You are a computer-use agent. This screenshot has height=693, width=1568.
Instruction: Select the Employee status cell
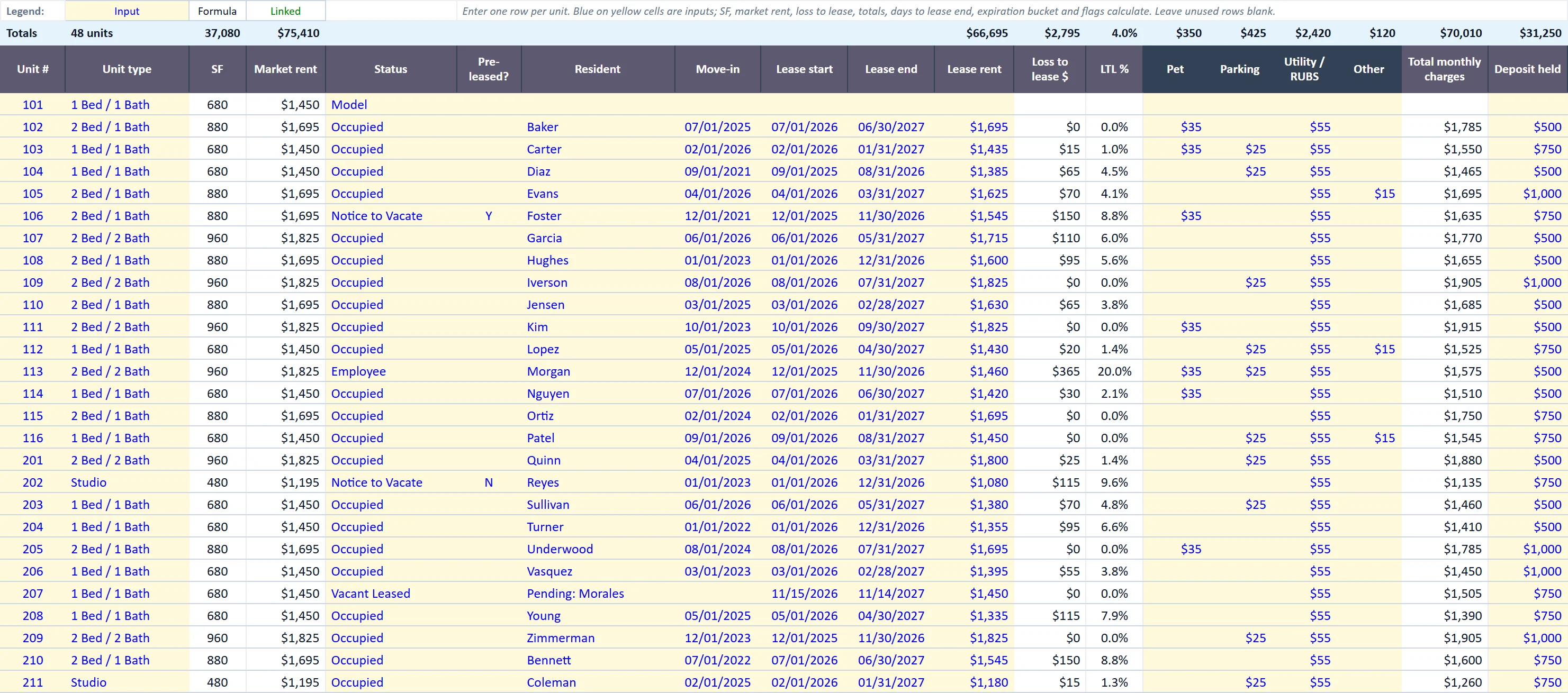point(391,371)
